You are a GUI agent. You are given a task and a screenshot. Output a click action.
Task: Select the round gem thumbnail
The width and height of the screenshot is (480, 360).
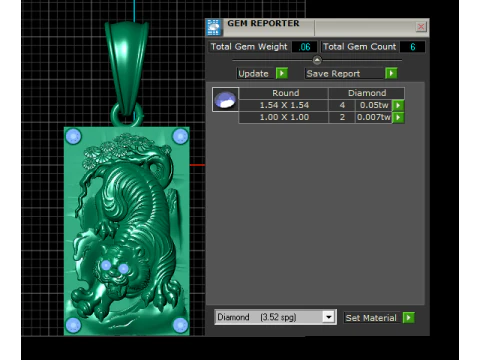pos(225,99)
